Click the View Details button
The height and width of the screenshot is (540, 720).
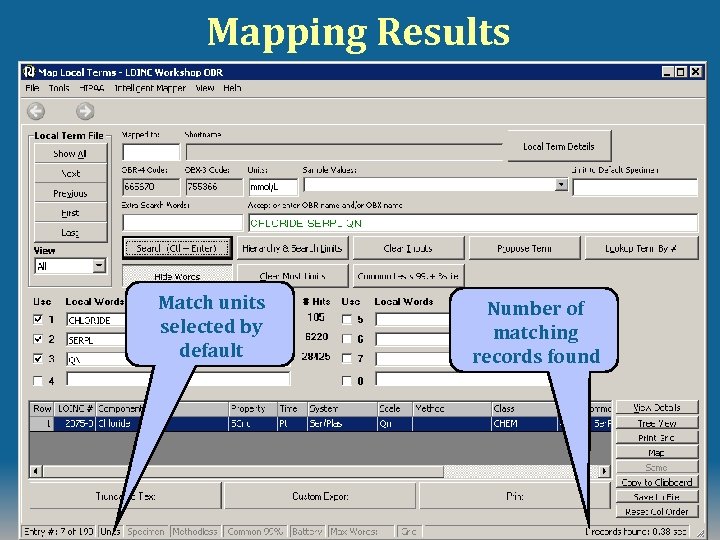point(657,407)
